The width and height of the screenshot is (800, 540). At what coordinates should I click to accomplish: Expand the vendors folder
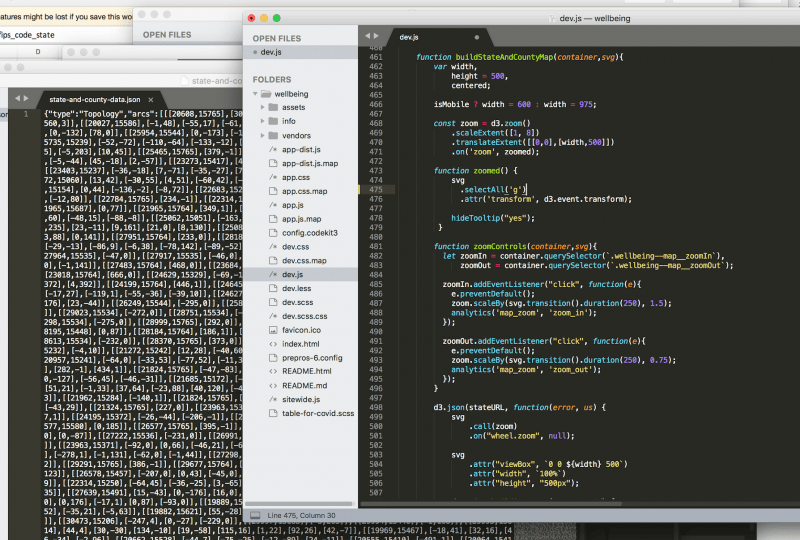pyautogui.click(x=263, y=135)
